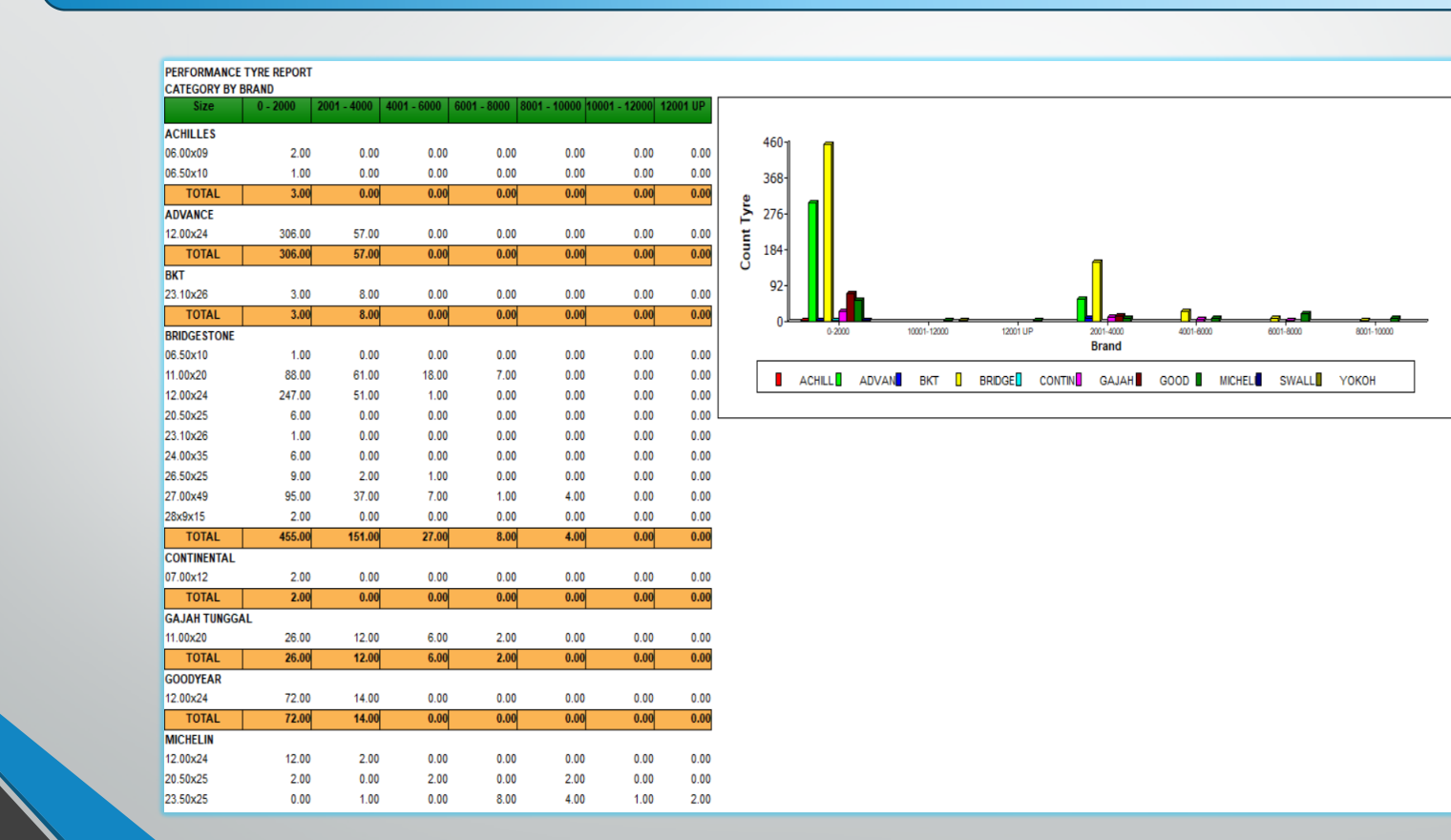Click the yellow bar in 2001-4000 group

pos(1097,290)
